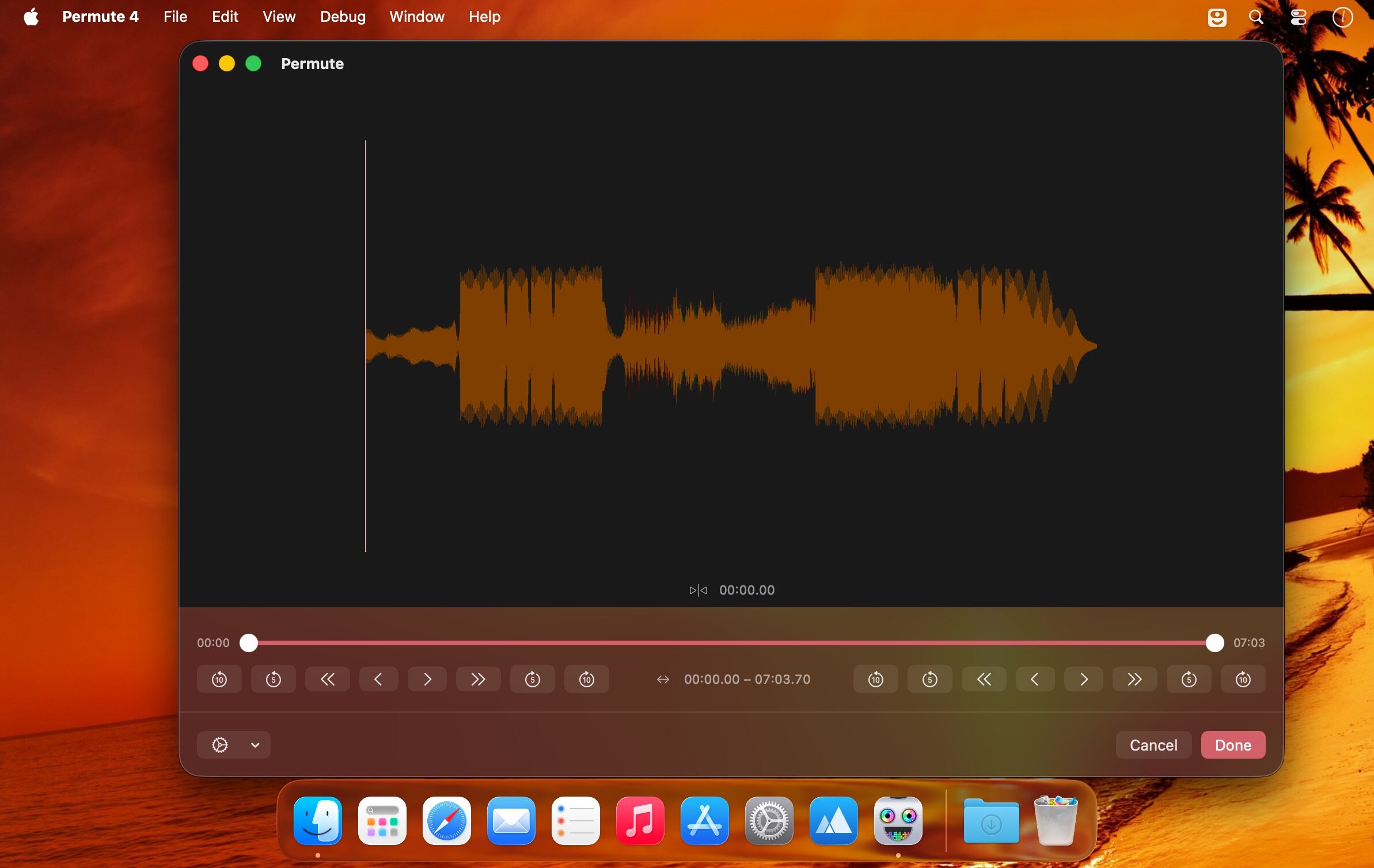1374x868 pixels.
Task: Close the Permute window with the red button
Action: click(200, 63)
